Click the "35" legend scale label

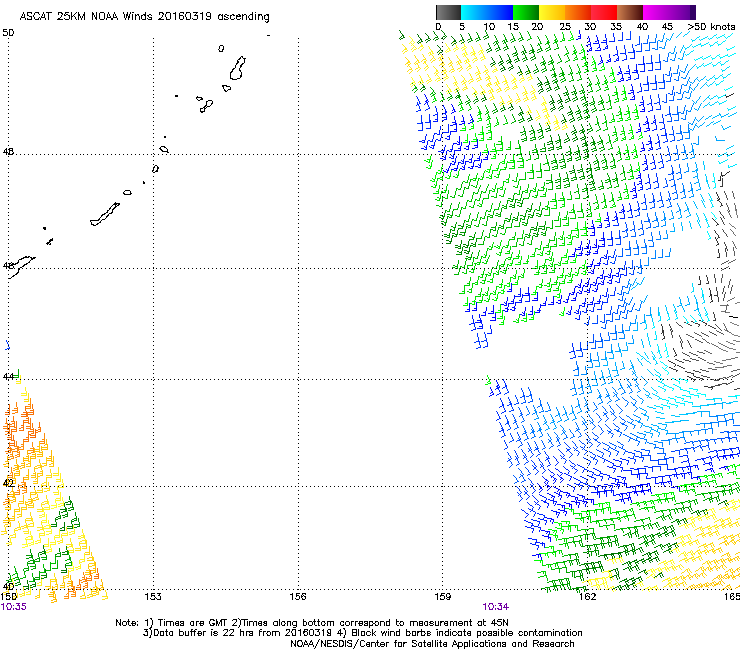[616, 27]
